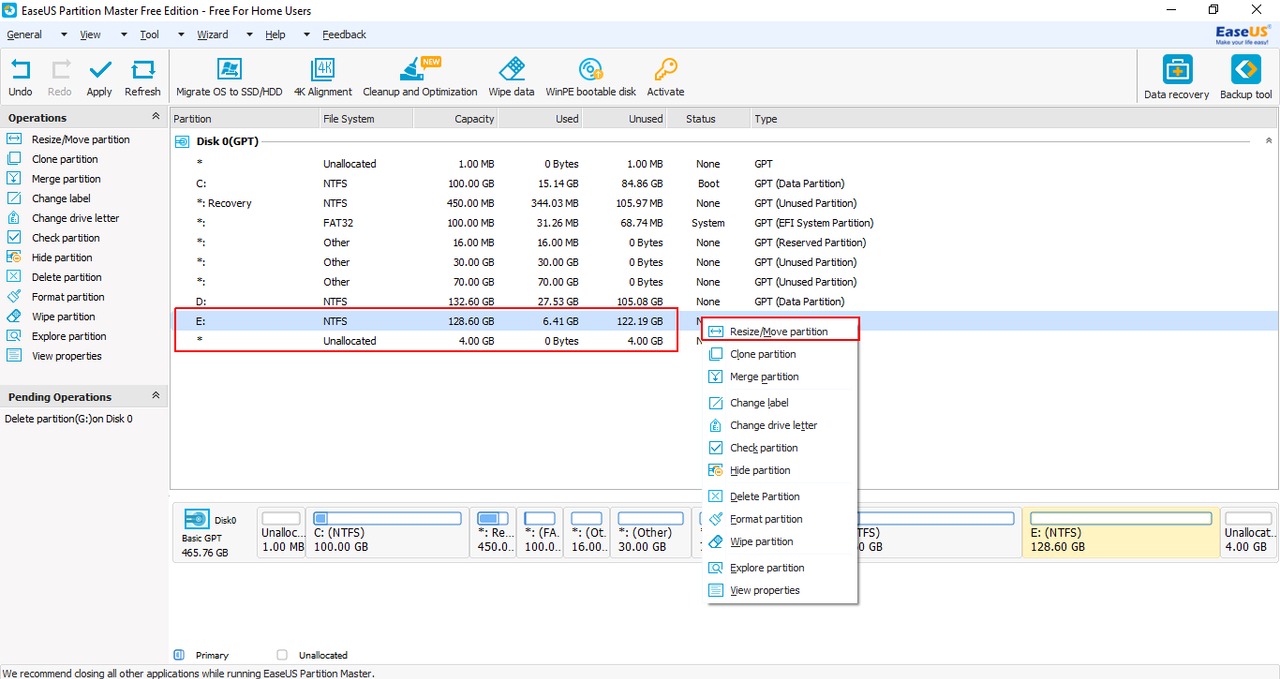Viewport: 1280px width, 679px height.
Task: Choose Delete Partition from context menu
Action: (x=781, y=496)
